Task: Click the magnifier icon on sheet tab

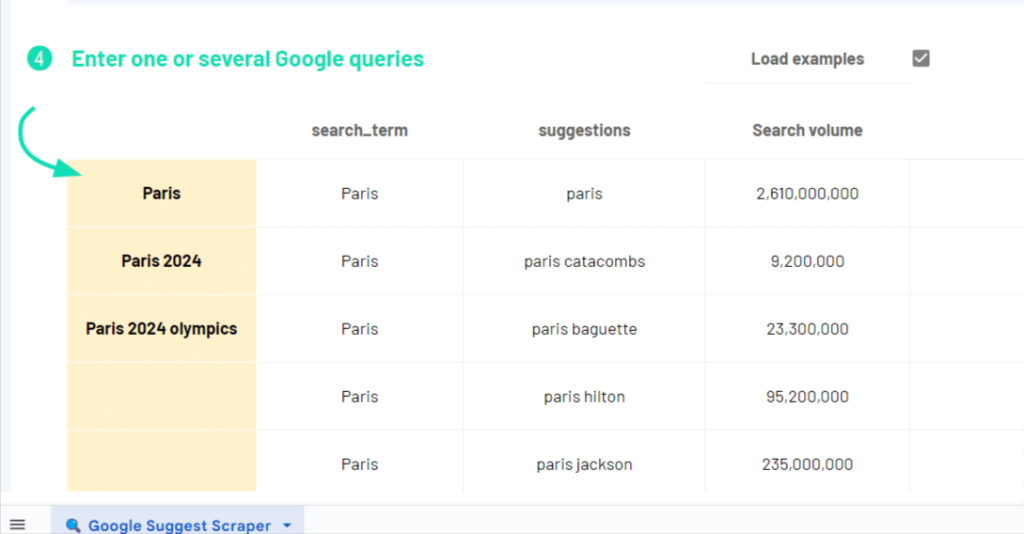Action: click(73, 525)
